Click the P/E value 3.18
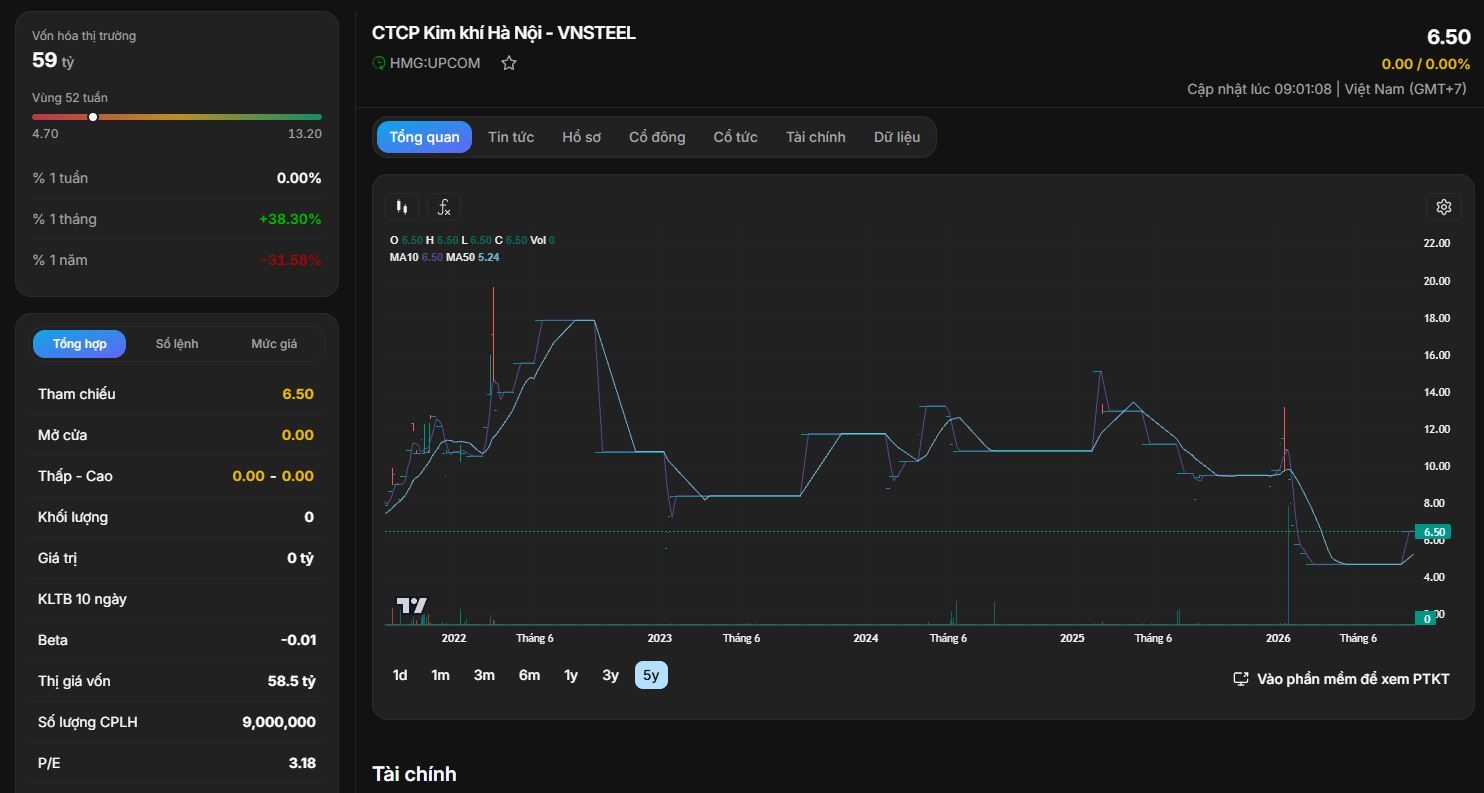Image resolution: width=1484 pixels, height=793 pixels. pyautogui.click(x=302, y=763)
